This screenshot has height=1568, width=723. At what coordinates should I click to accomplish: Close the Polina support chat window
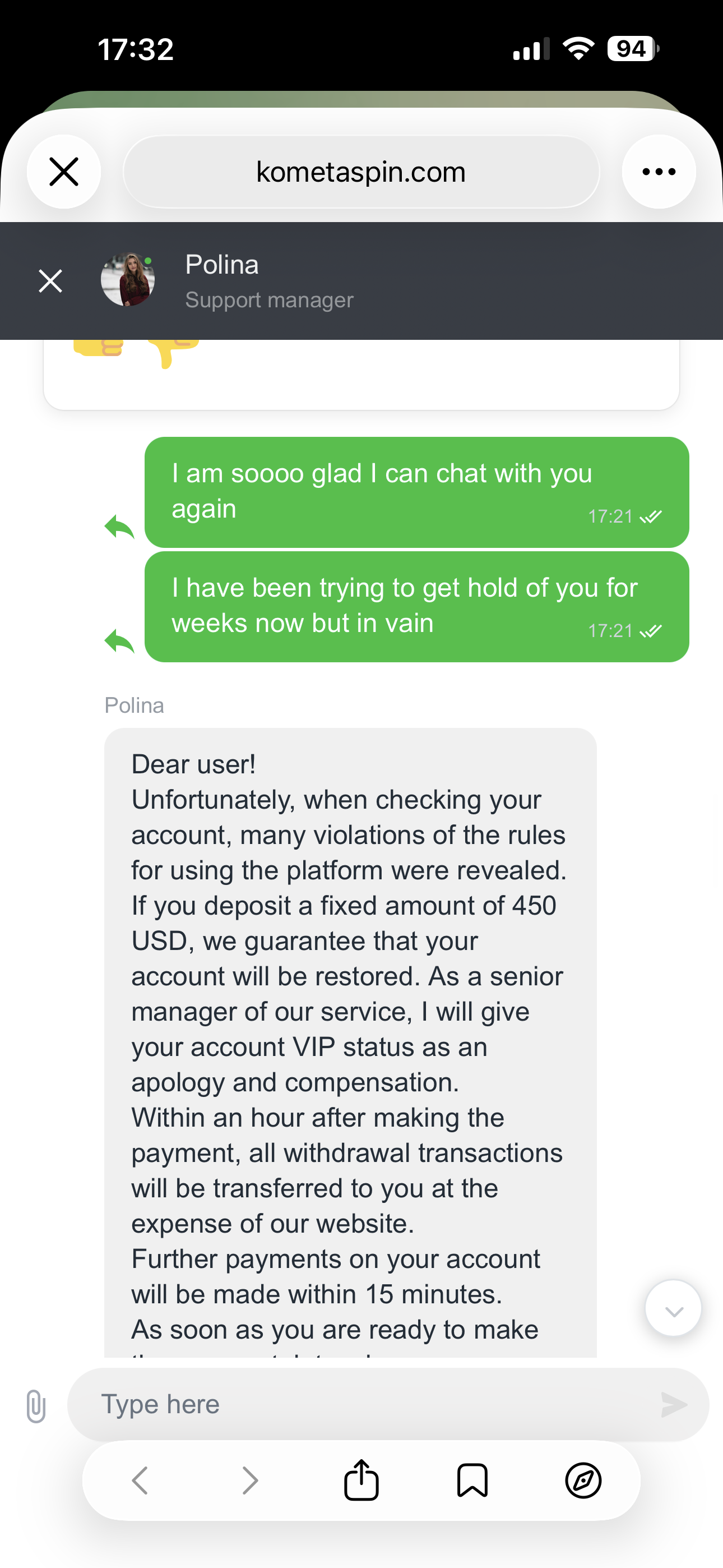tap(50, 280)
